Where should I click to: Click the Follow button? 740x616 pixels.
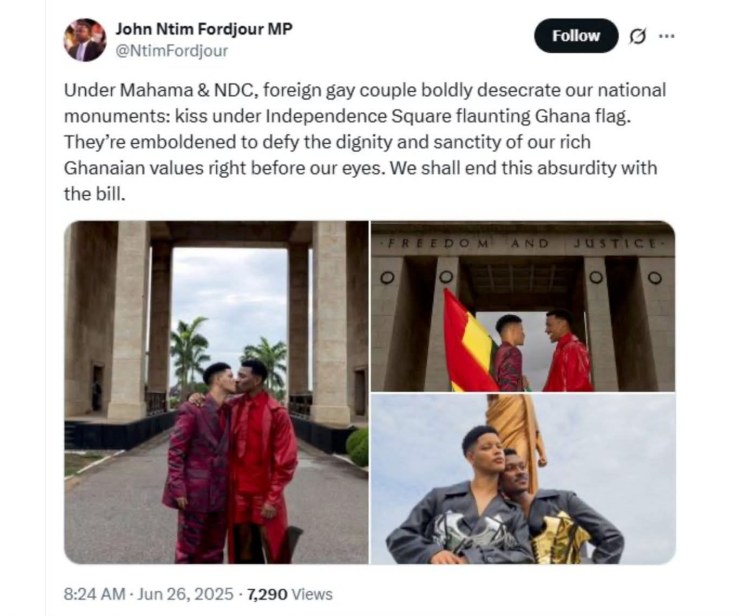point(576,36)
